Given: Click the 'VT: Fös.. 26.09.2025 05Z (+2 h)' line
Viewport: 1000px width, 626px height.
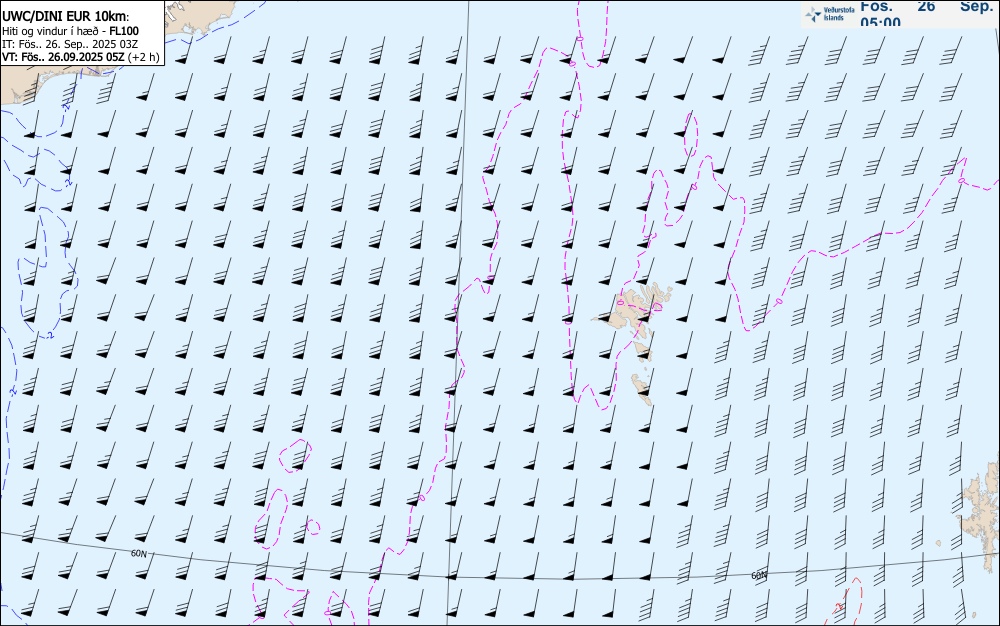Looking at the screenshot, I should click(81, 57).
